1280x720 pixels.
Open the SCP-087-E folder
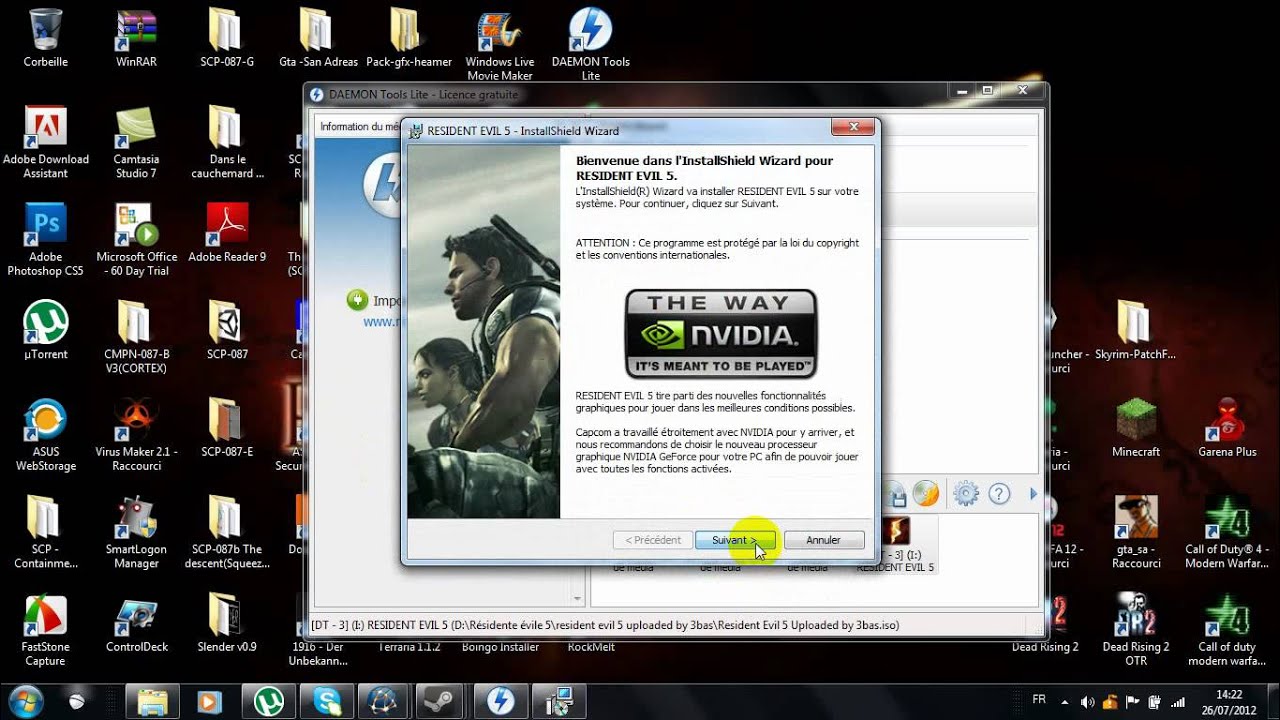[227, 429]
